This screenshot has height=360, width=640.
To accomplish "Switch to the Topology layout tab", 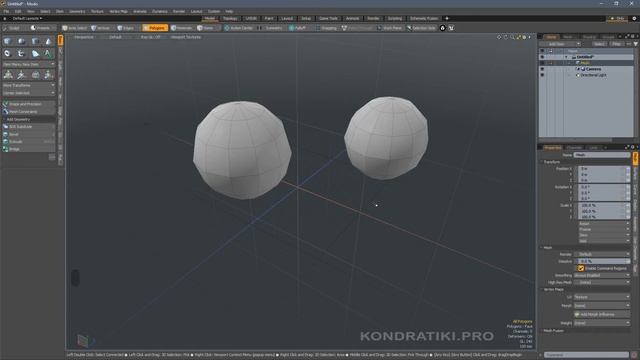I will [230, 18].
